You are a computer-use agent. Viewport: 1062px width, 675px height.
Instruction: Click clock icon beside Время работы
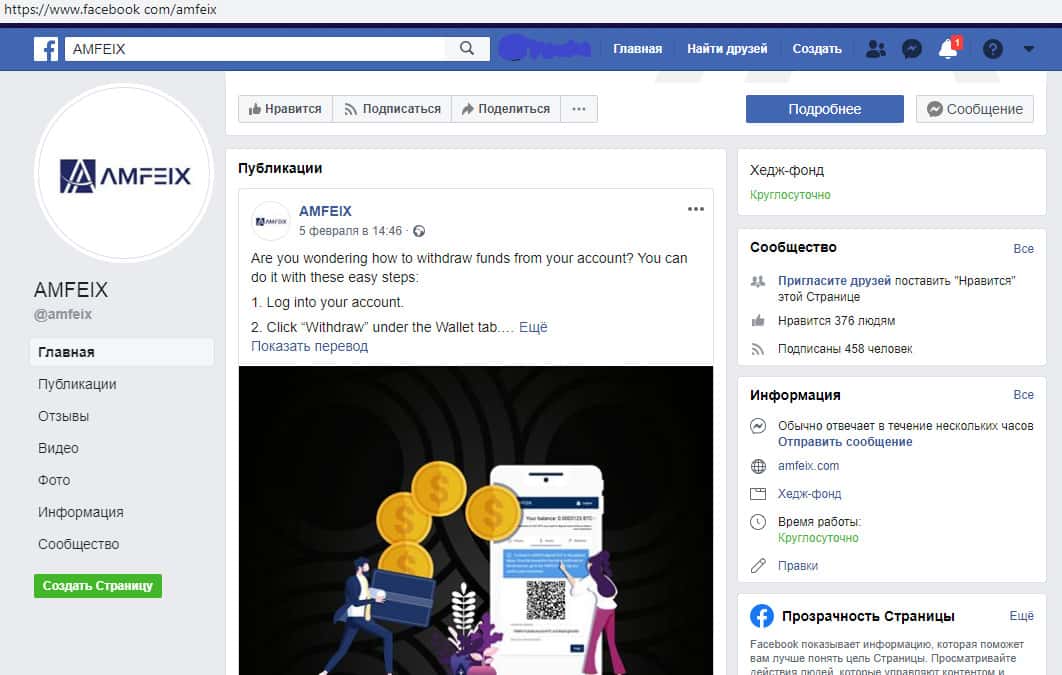pos(758,522)
